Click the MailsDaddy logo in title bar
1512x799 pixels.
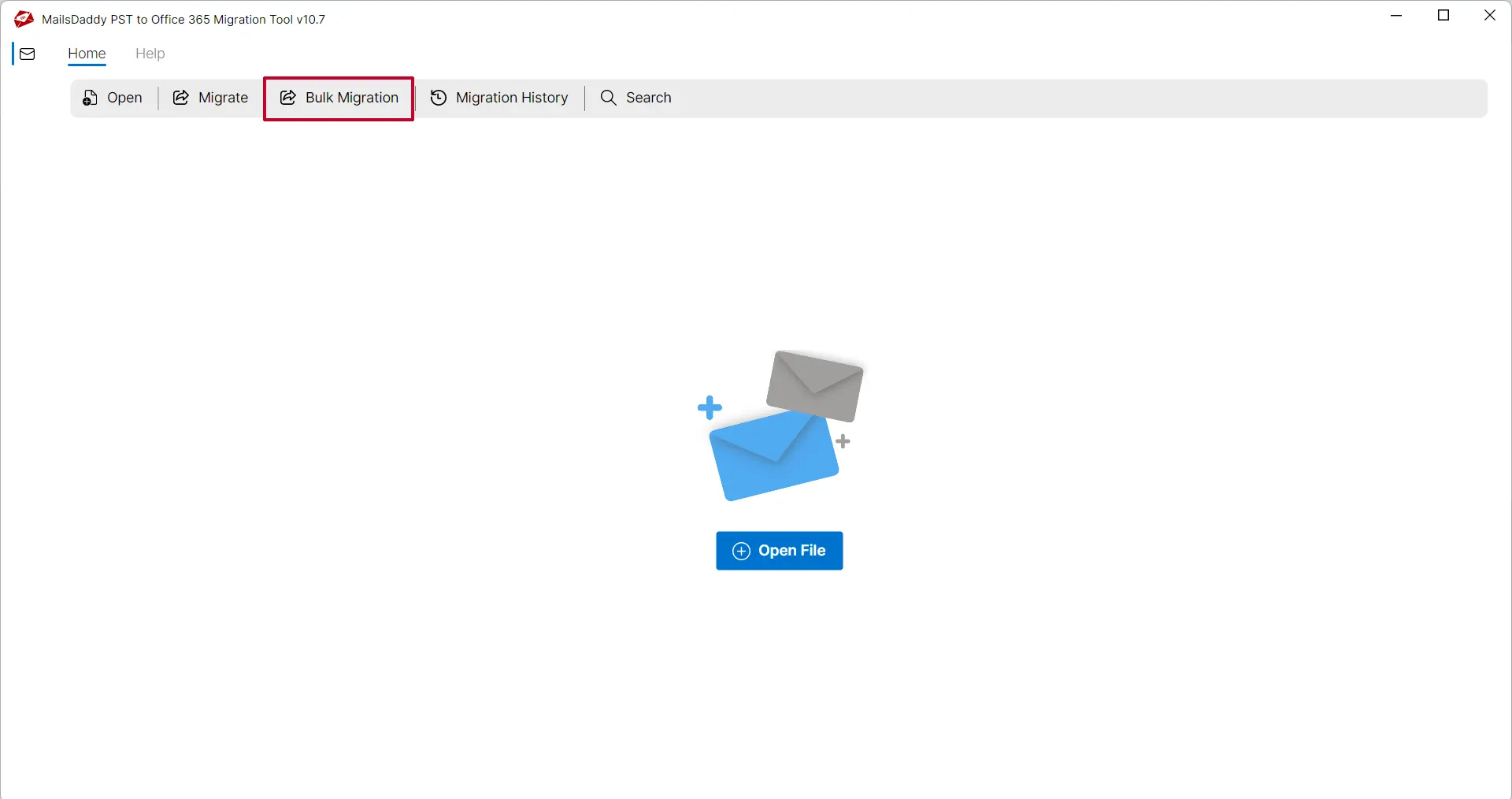(x=24, y=19)
